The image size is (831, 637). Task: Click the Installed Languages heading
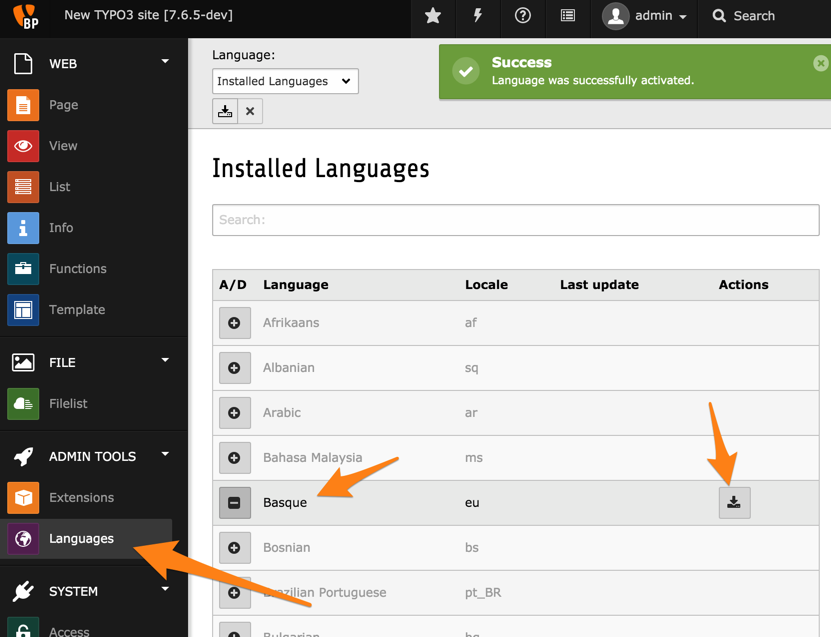pyautogui.click(x=321, y=169)
